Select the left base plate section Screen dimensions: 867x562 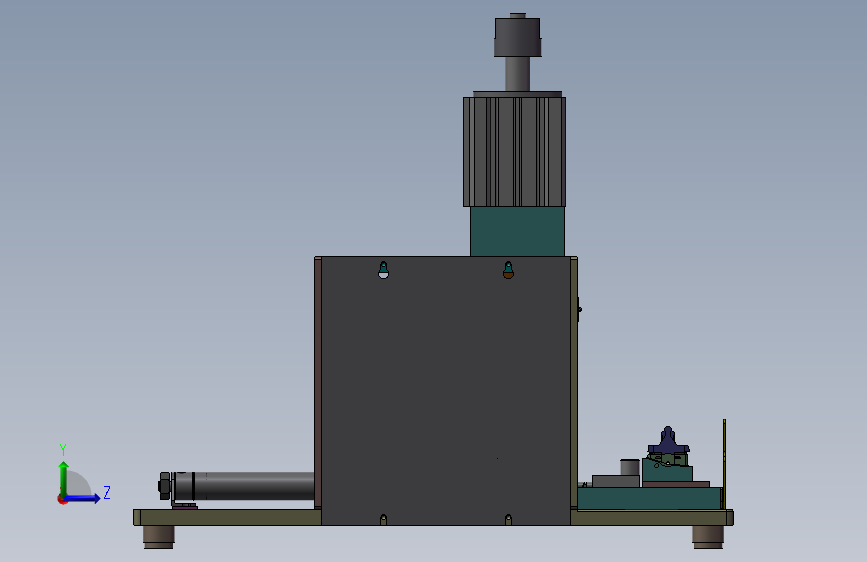[x=227, y=517]
